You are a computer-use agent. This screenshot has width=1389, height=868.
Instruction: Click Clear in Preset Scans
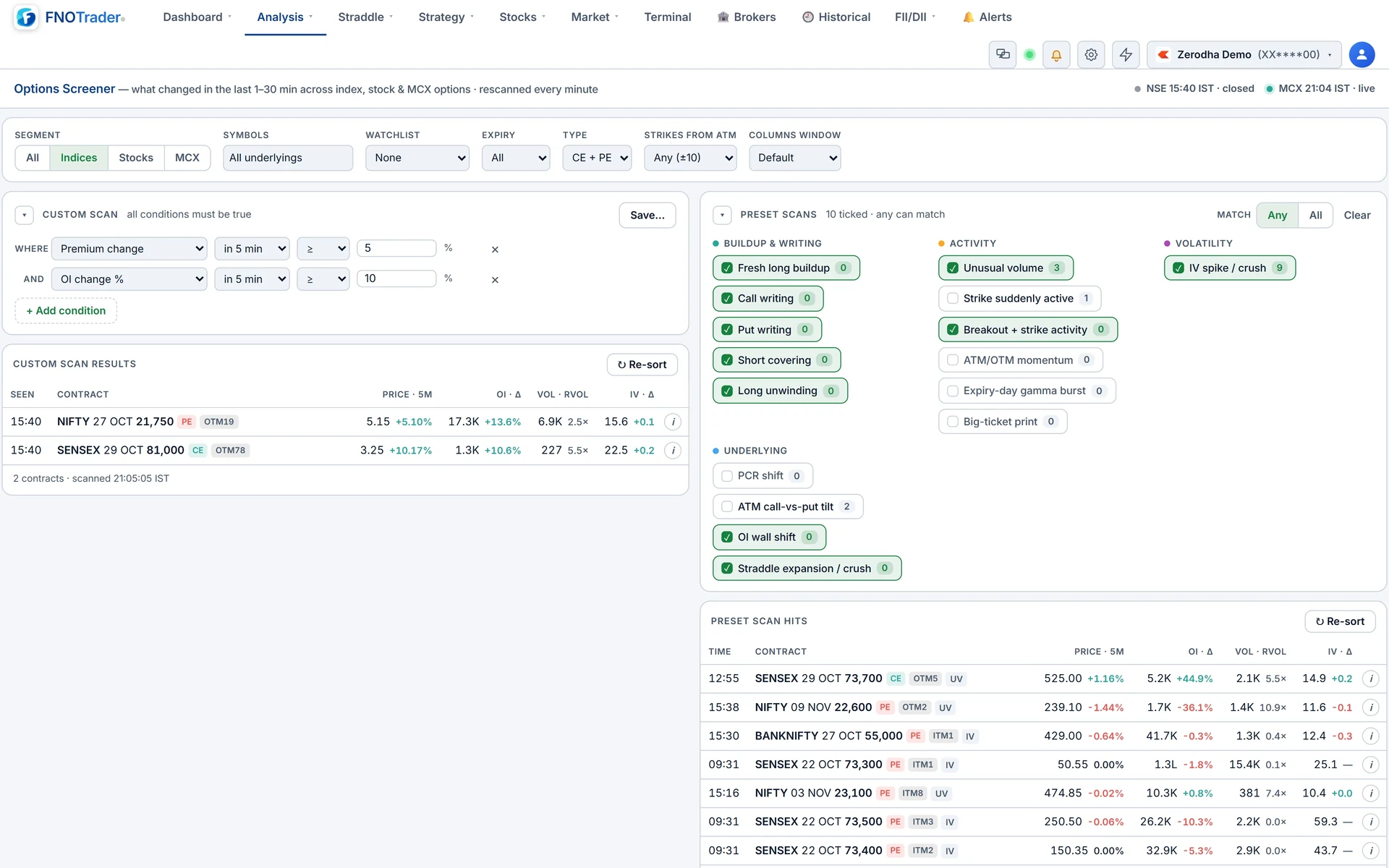pos(1357,215)
